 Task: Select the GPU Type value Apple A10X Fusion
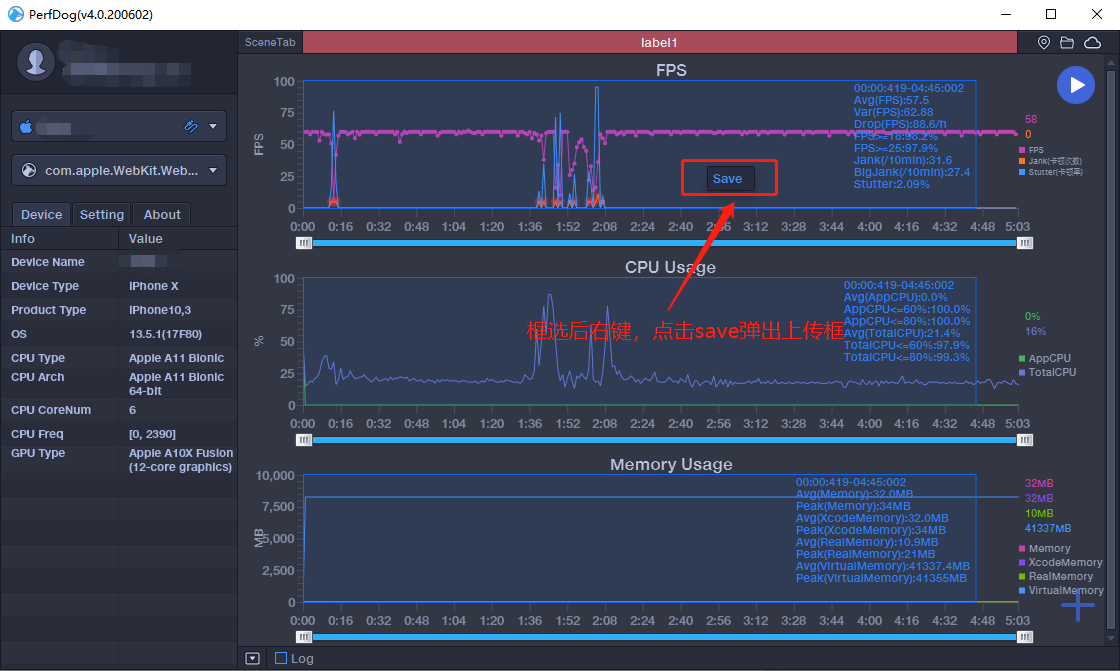[x=181, y=460]
